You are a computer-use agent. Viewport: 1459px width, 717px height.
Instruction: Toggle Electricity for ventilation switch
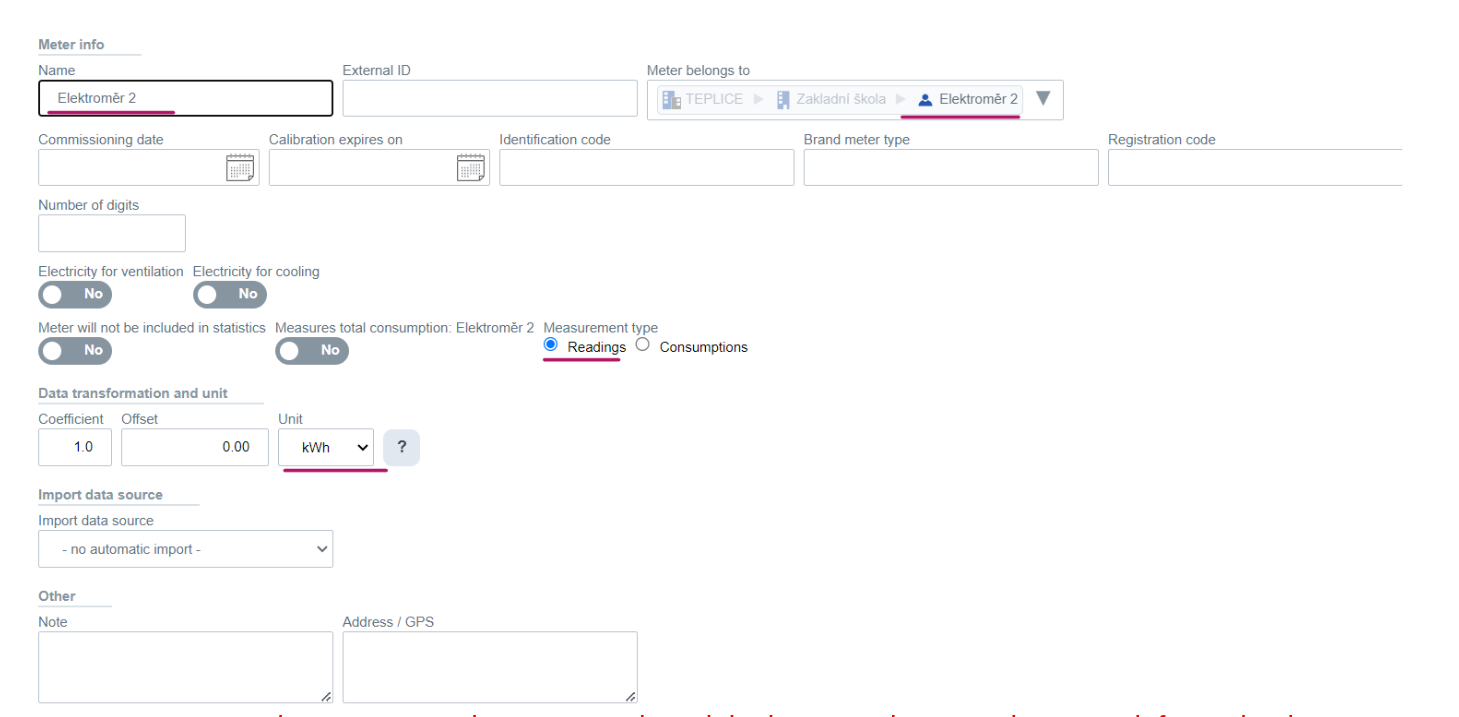coord(75,294)
